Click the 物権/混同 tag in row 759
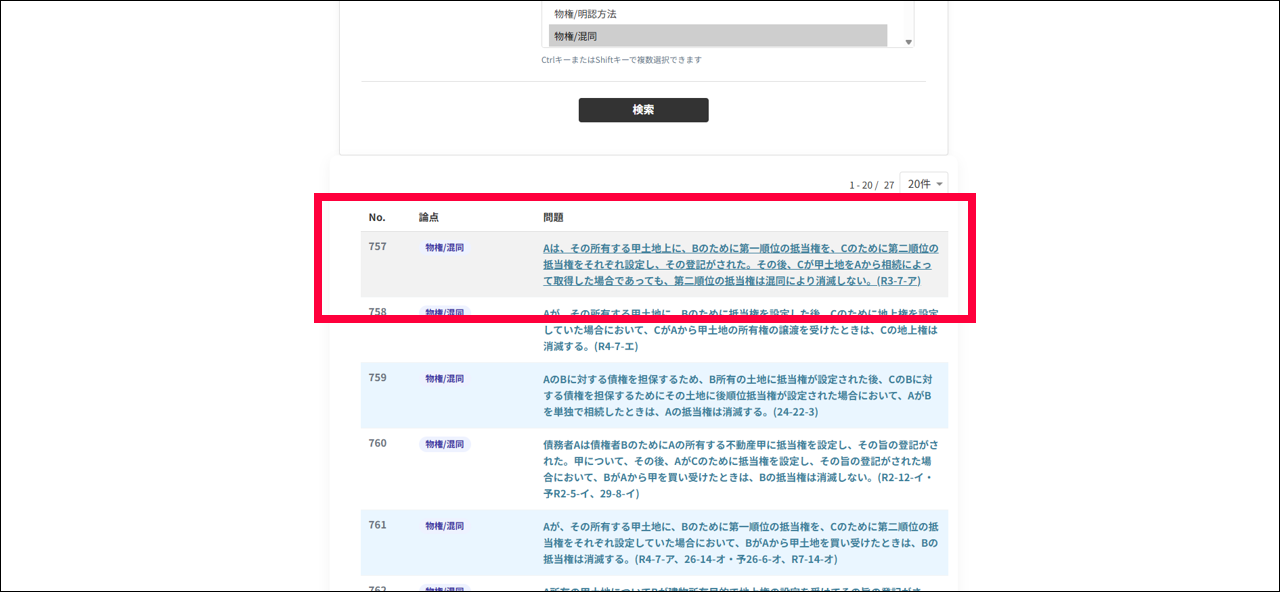The height and width of the screenshot is (592, 1280). (444, 379)
